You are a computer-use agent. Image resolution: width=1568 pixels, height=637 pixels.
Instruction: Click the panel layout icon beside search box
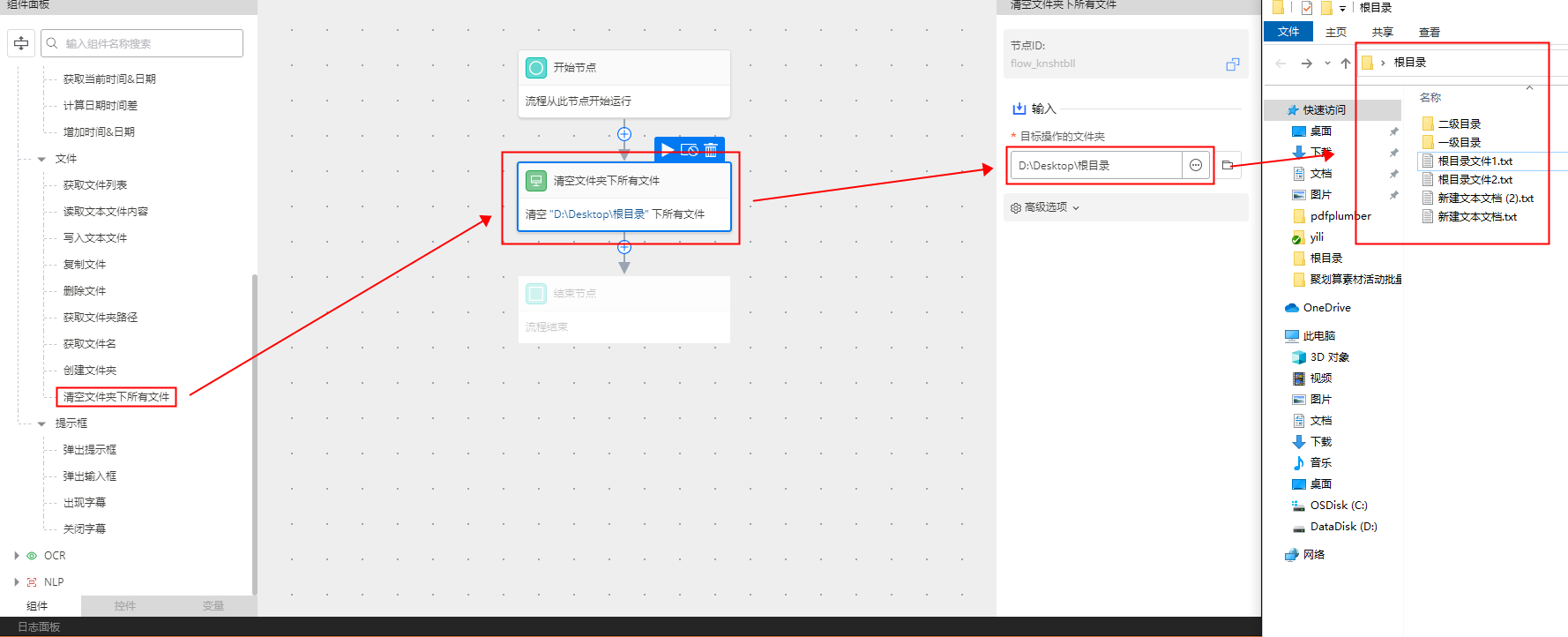[21, 43]
